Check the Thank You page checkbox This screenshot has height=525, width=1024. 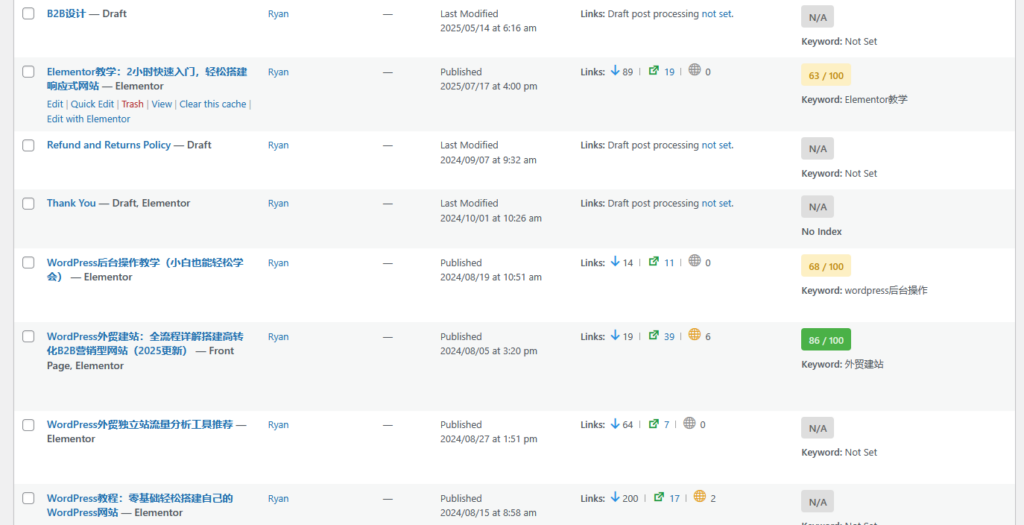(x=28, y=204)
